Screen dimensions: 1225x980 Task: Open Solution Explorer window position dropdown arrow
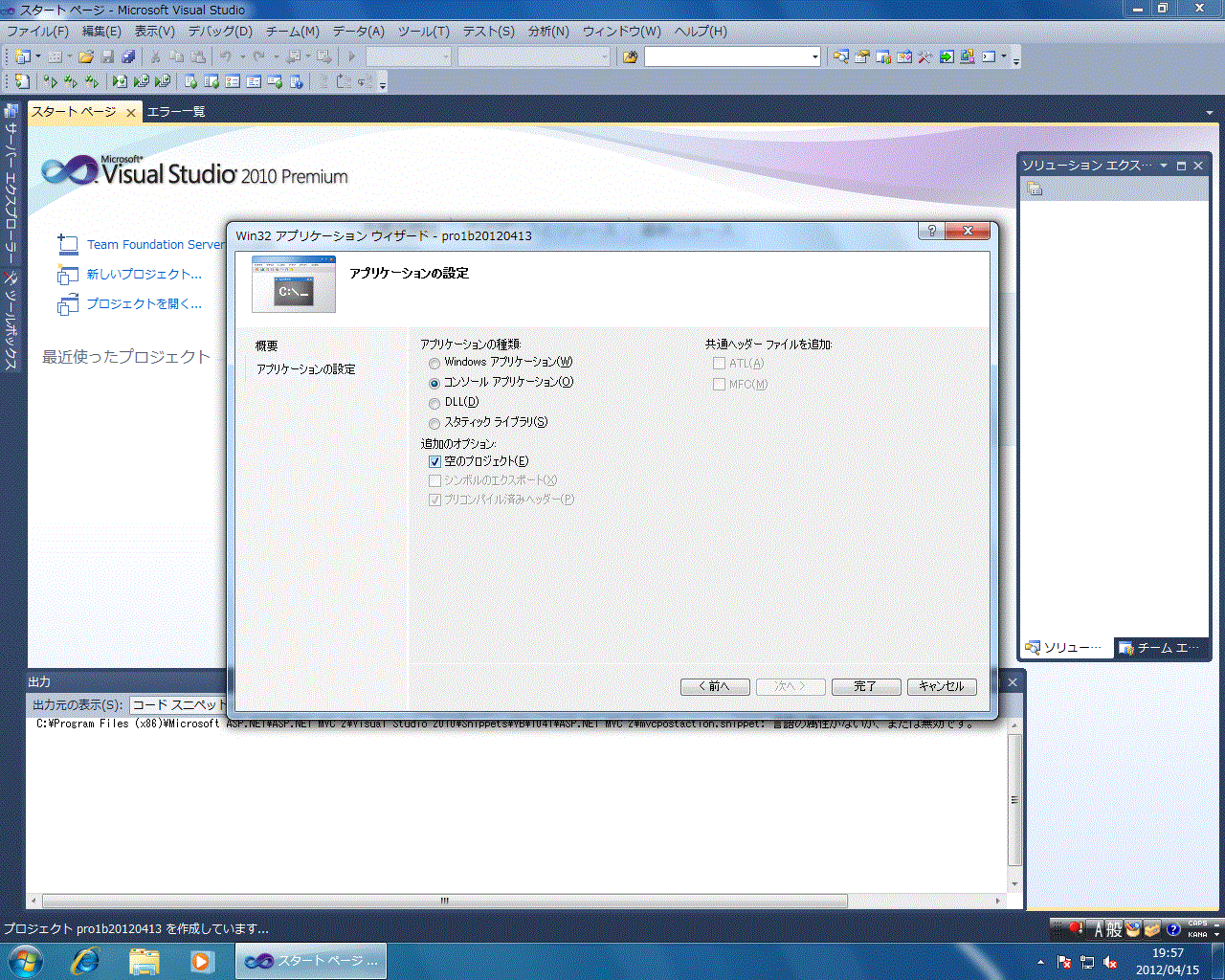[1164, 166]
